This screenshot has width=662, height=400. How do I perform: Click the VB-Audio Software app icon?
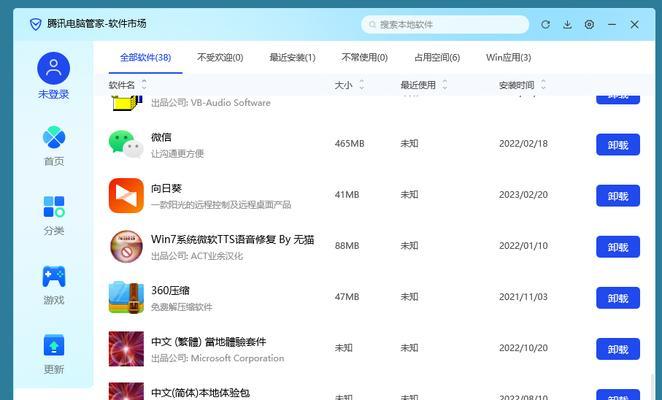click(x=126, y=103)
